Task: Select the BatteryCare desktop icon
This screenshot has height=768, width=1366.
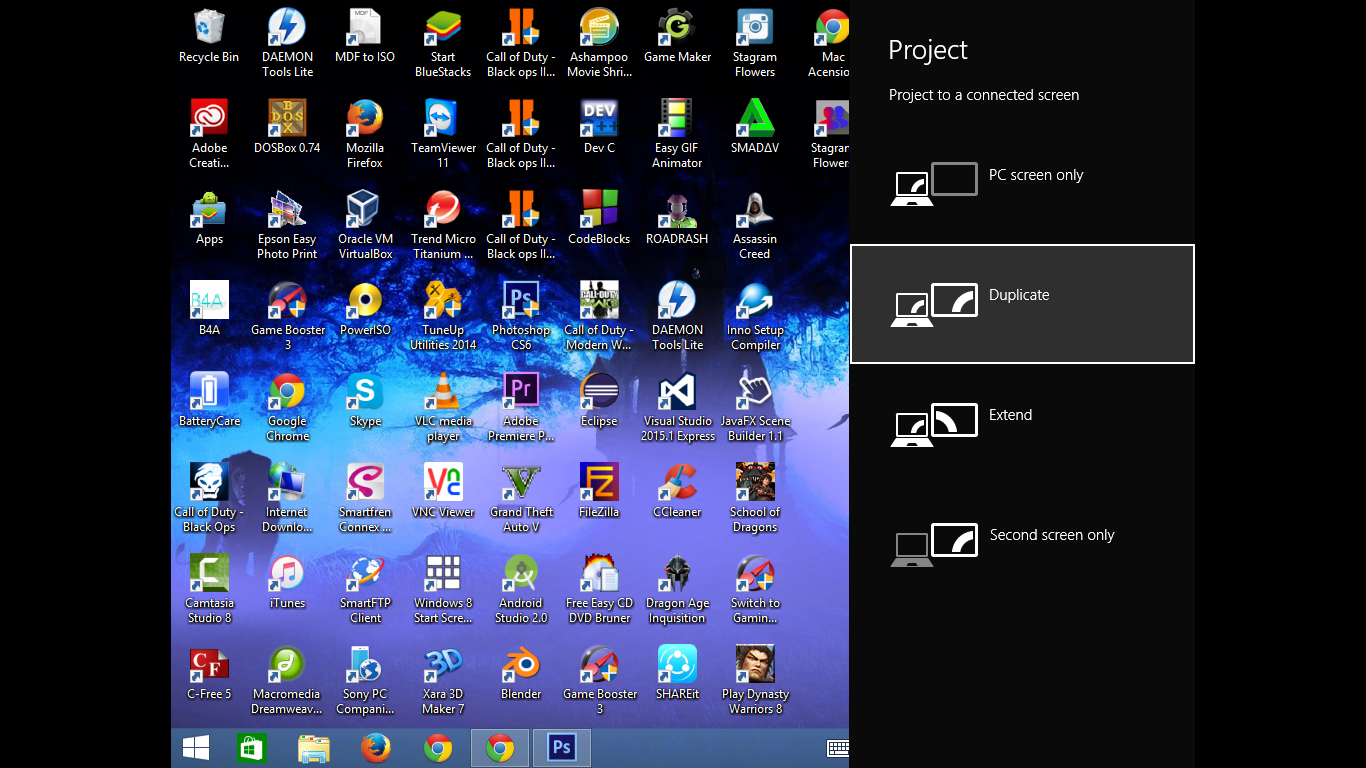Action: (209, 400)
